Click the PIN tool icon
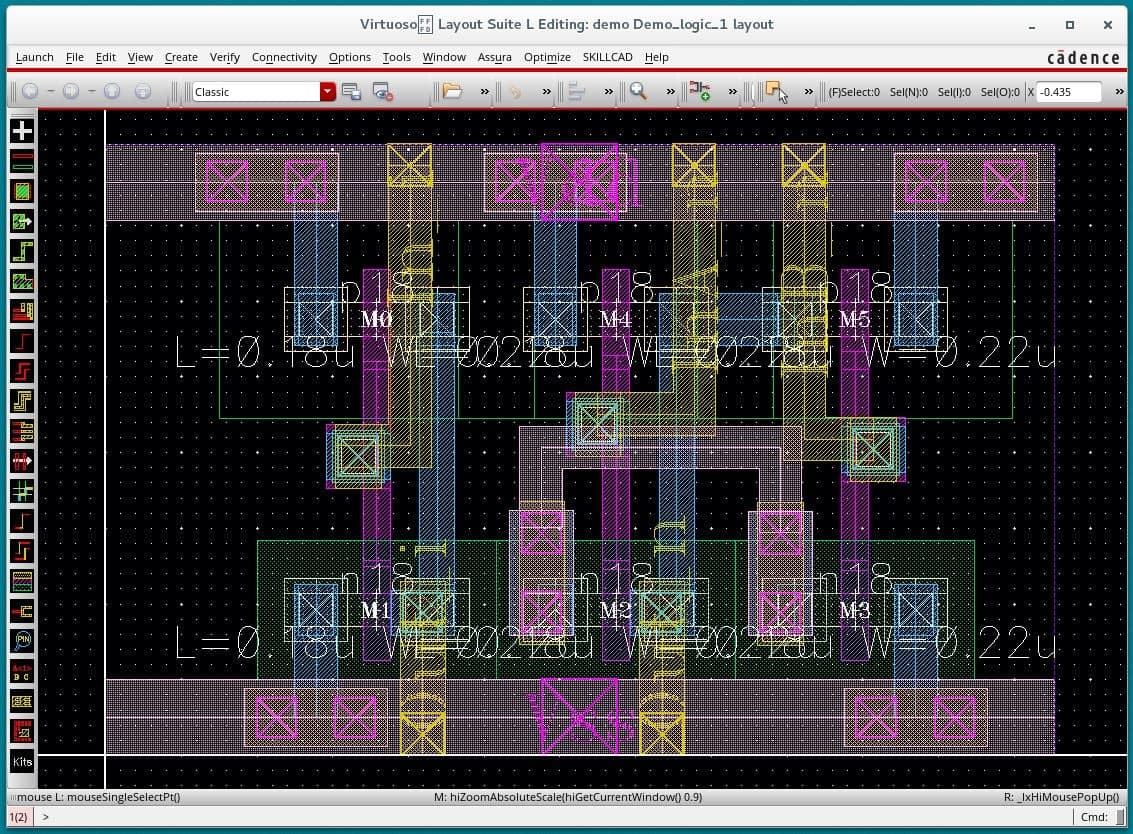 tap(21, 640)
